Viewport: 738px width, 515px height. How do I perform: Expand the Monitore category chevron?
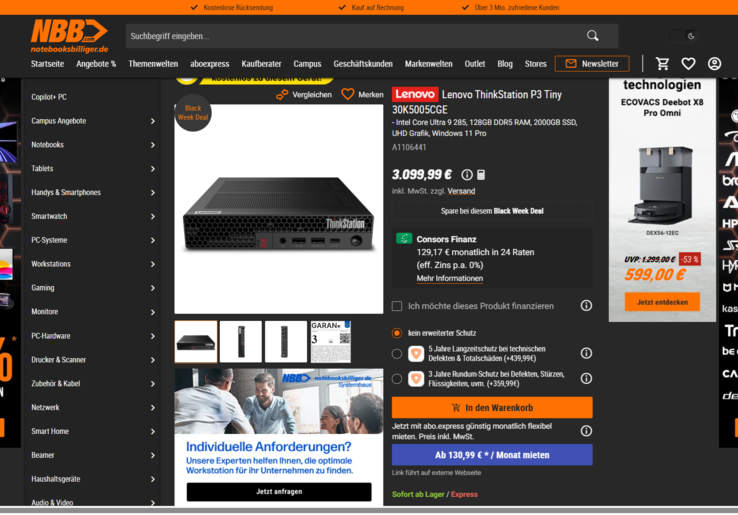tap(152, 312)
